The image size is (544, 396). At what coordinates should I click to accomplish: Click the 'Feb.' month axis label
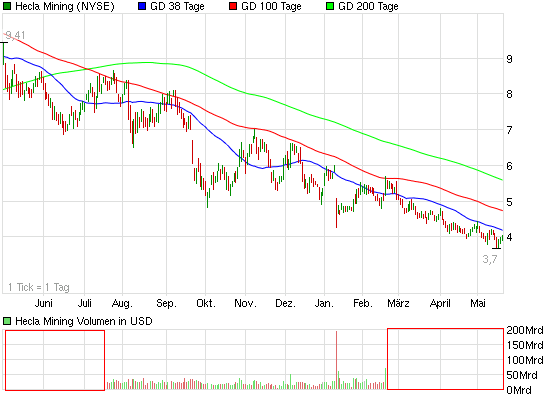[363, 303]
